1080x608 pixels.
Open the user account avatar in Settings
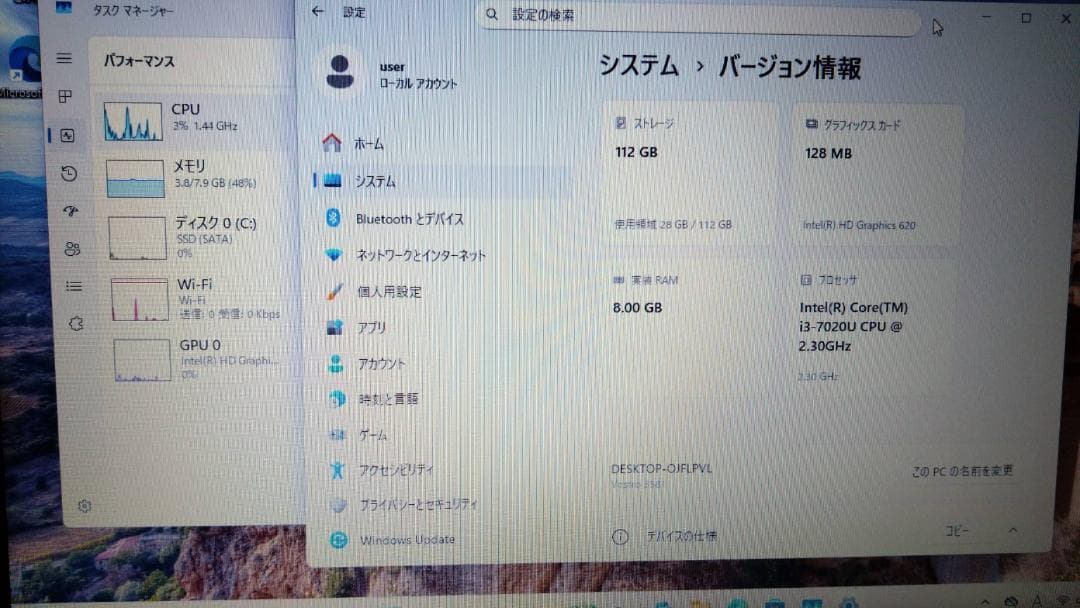point(340,72)
